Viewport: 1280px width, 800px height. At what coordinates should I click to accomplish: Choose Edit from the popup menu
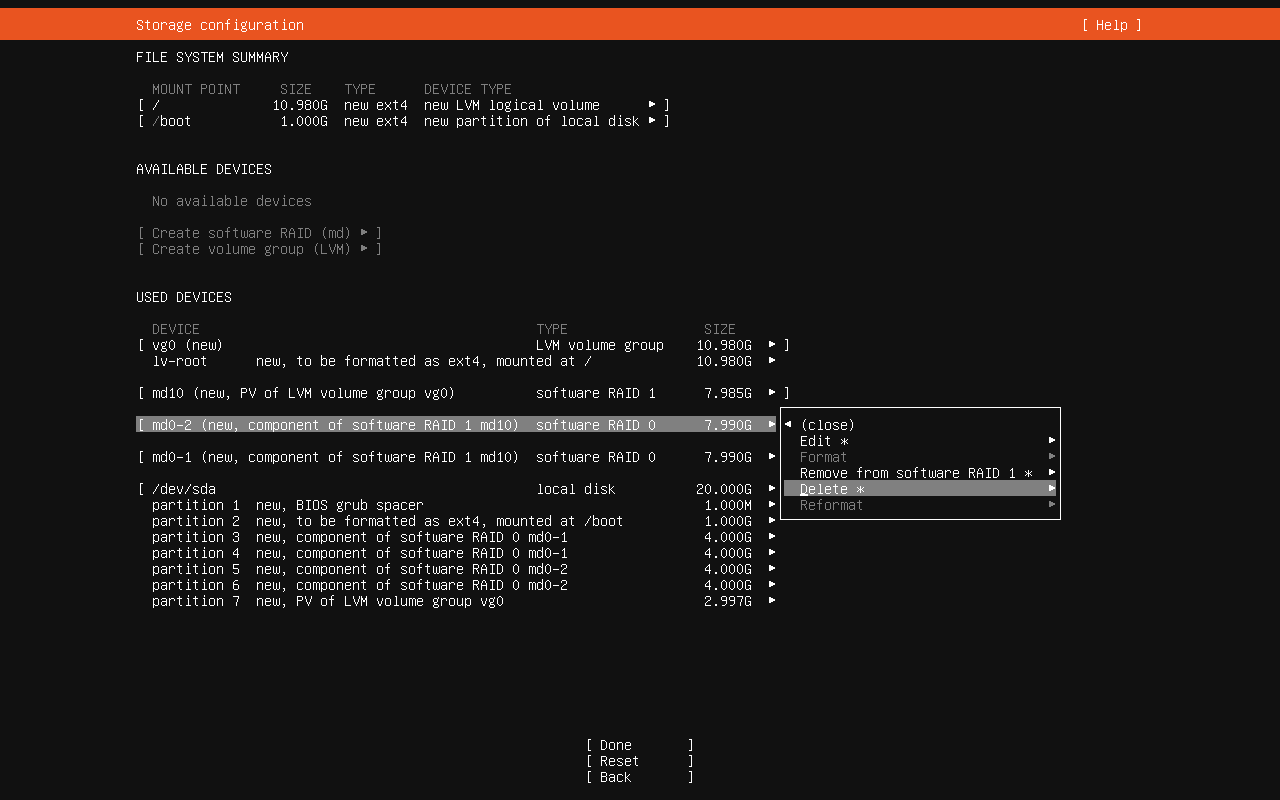click(823, 441)
